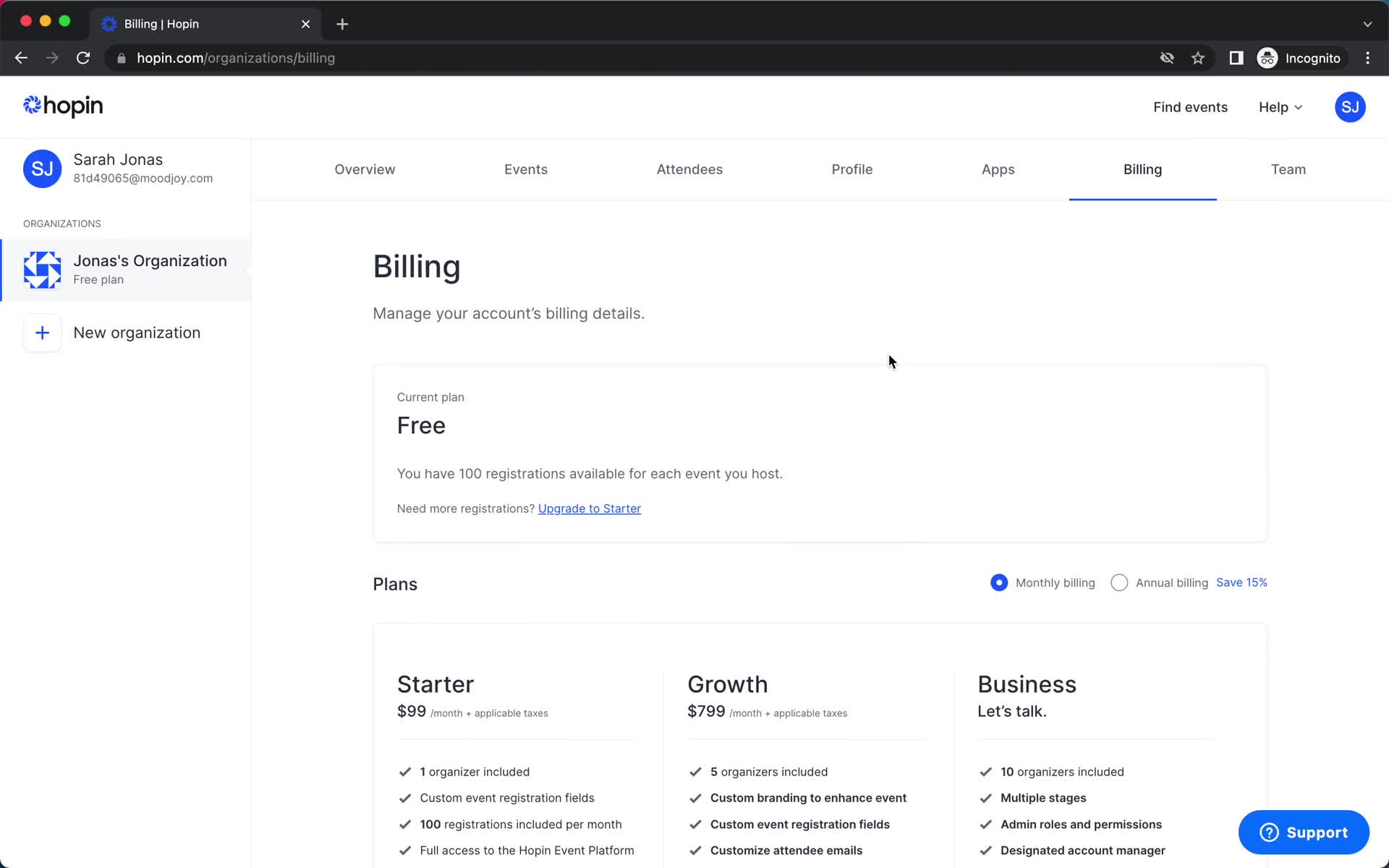Viewport: 1389px width, 868px height.
Task: Click checkmark beside 5 organizers included
Action: (x=695, y=772)
